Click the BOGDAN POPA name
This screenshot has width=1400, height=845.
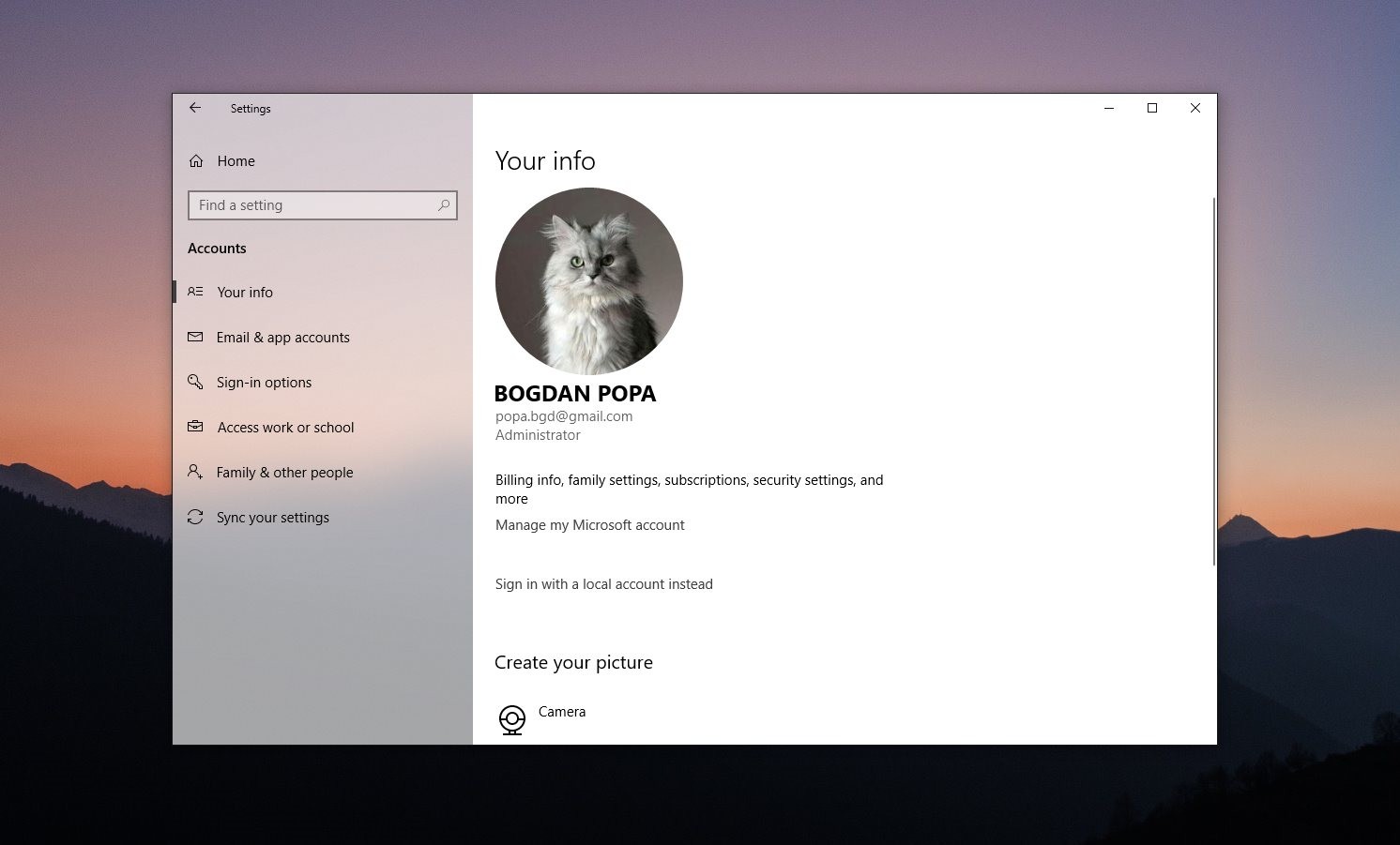(x=575, y=394)
